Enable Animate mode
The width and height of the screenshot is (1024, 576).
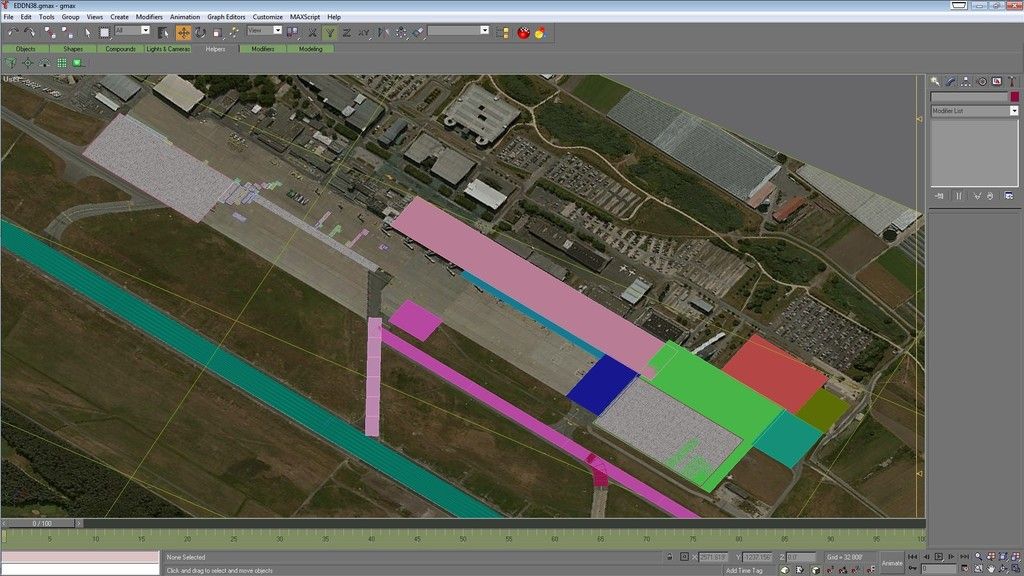pyautogui.click(x=893, y=561)
